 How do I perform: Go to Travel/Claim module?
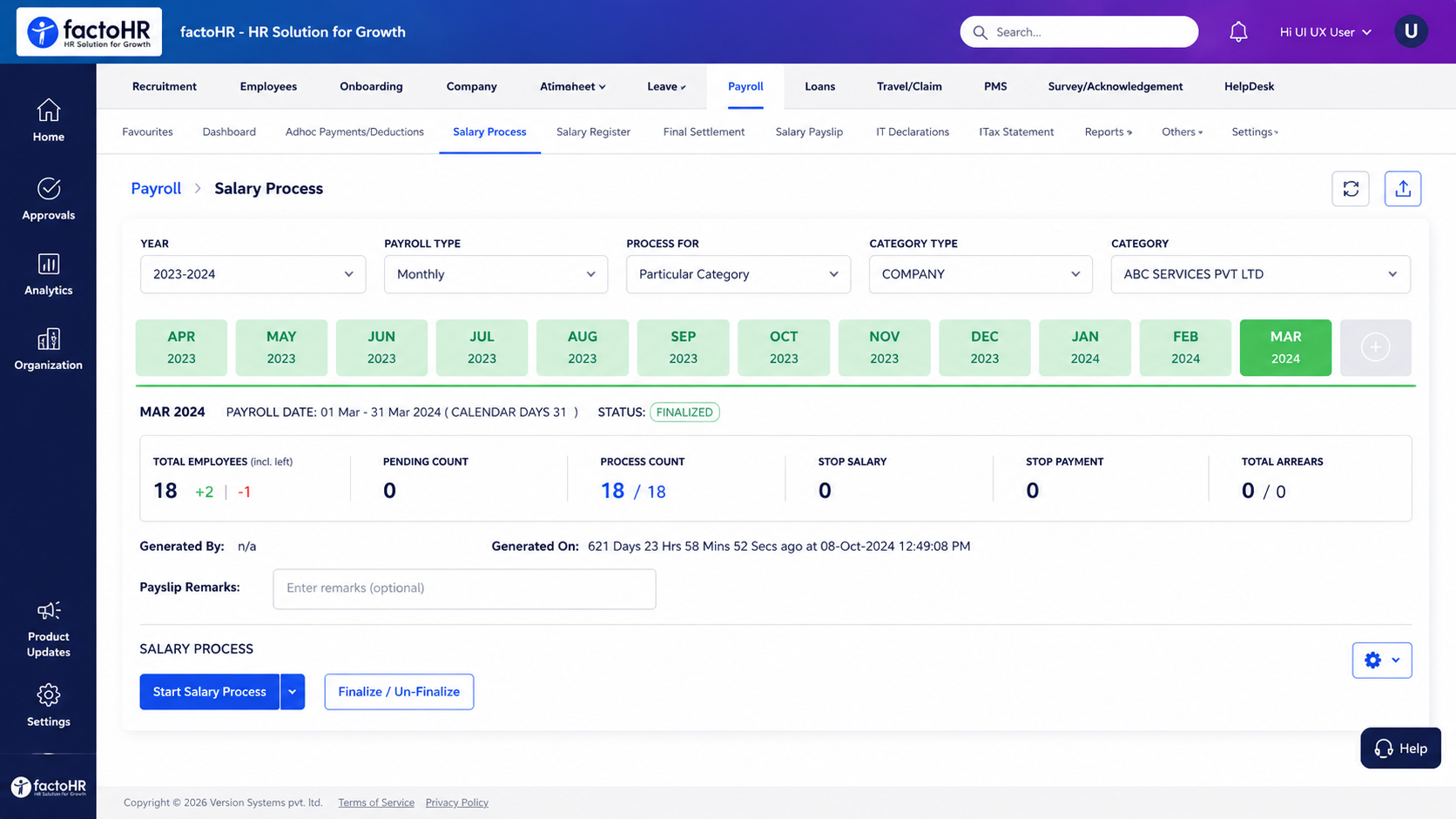click(x=909, y=86)
